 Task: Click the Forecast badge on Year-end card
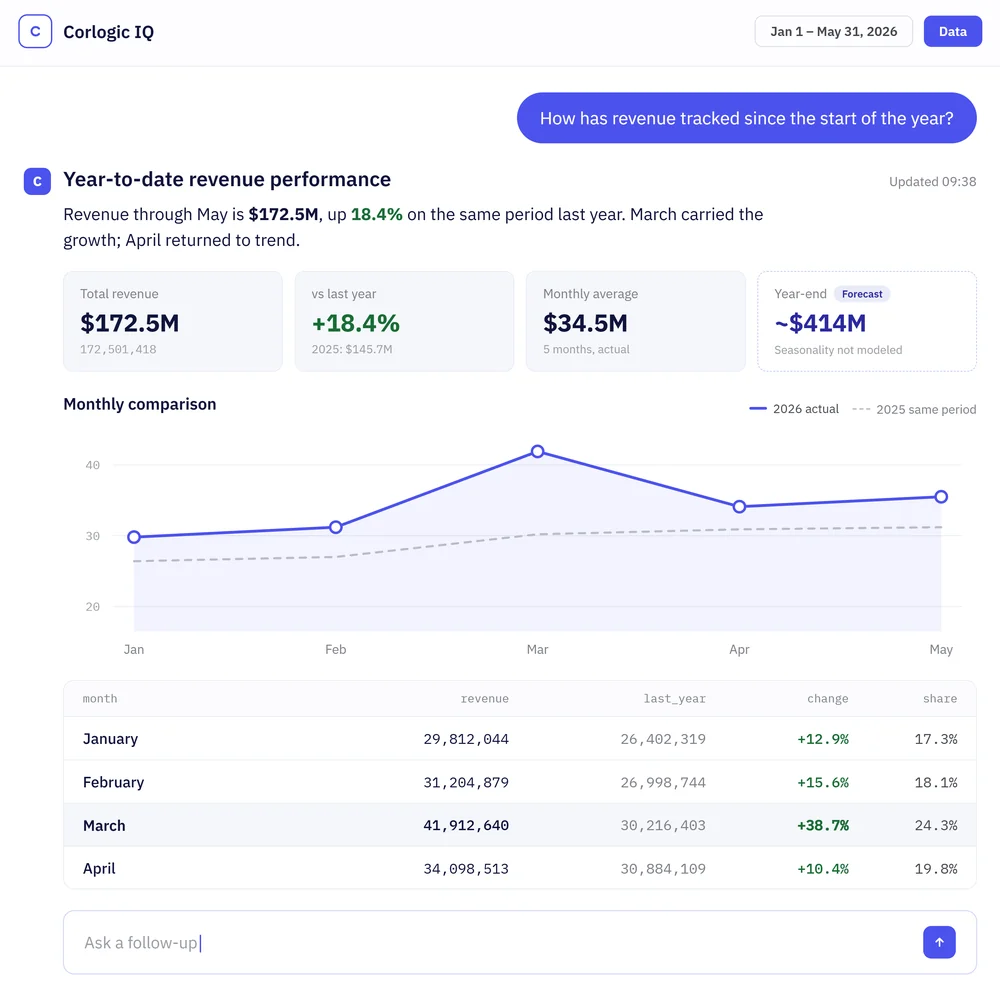coord(862,294)
